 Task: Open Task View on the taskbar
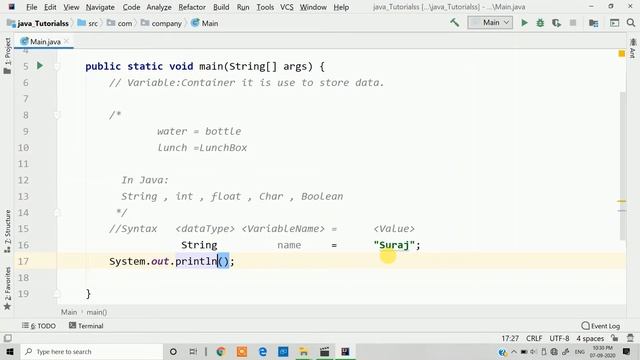pos(193,351)
